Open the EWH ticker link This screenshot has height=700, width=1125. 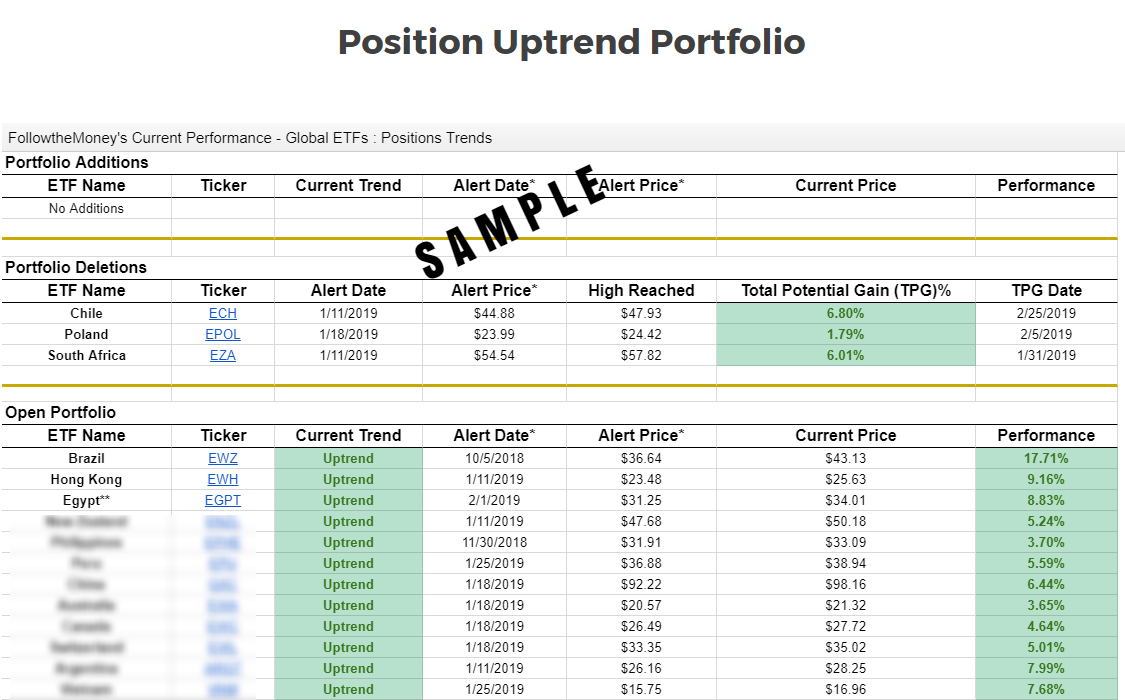tap(222, 479)
